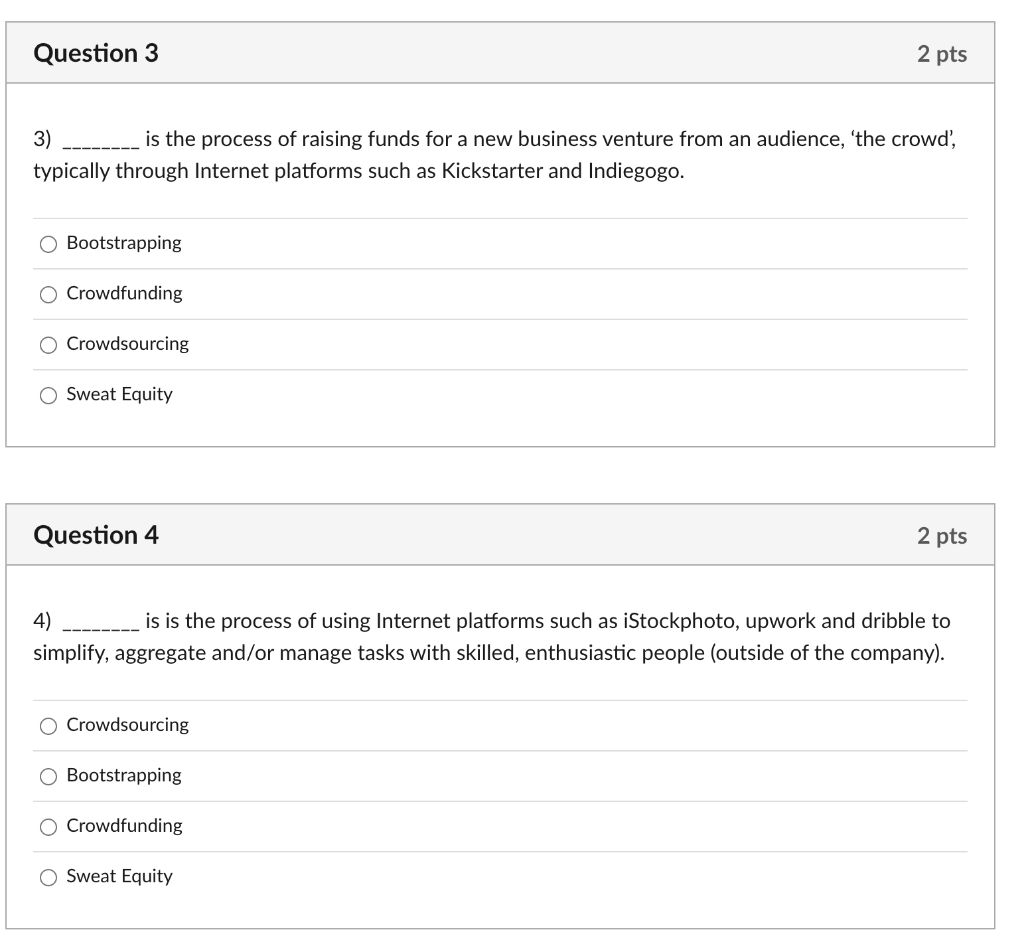Select Bootstrapping for Question 4
1024x950 pixels.
coord(47,775)
